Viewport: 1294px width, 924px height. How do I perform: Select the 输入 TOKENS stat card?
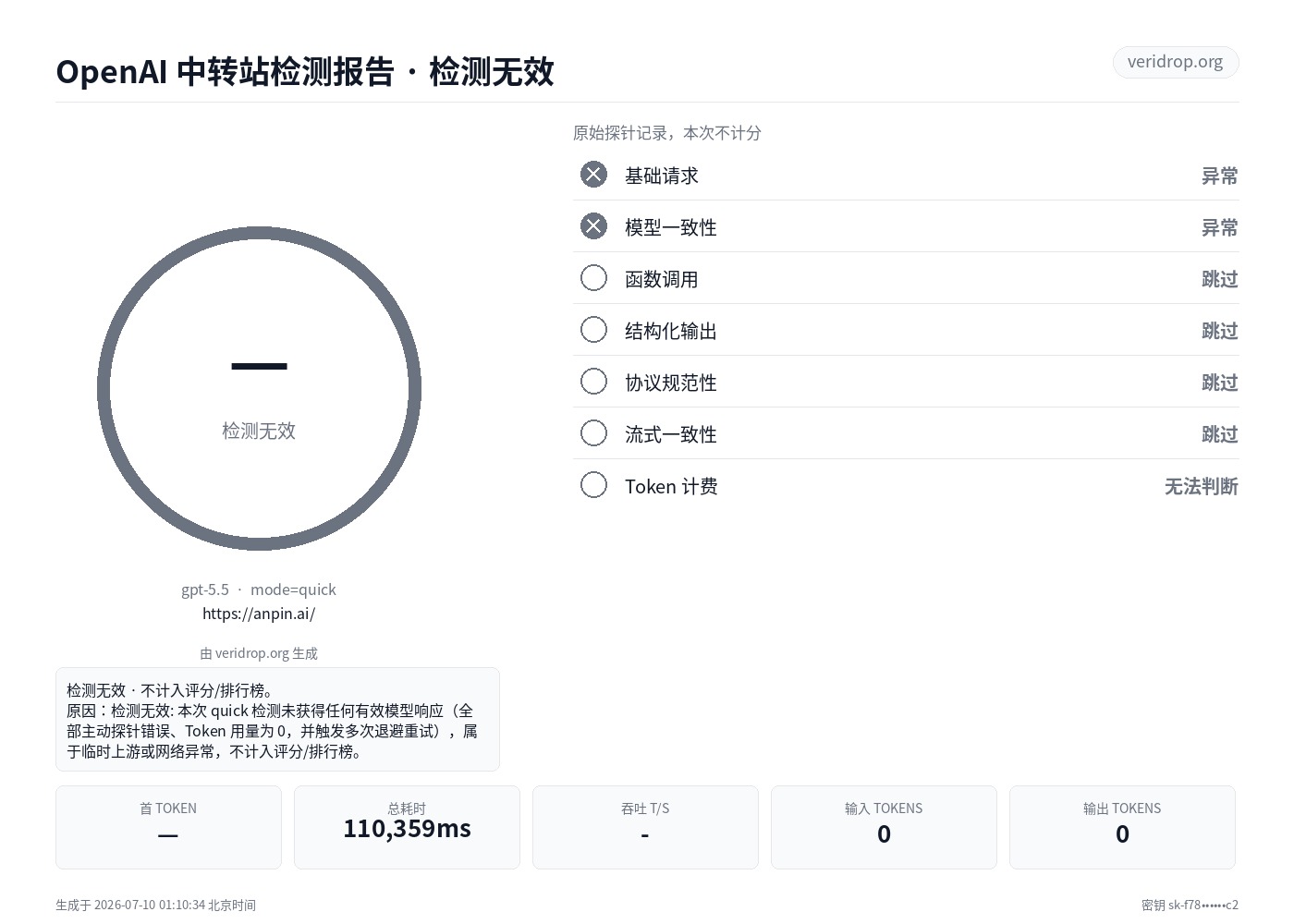884,827
